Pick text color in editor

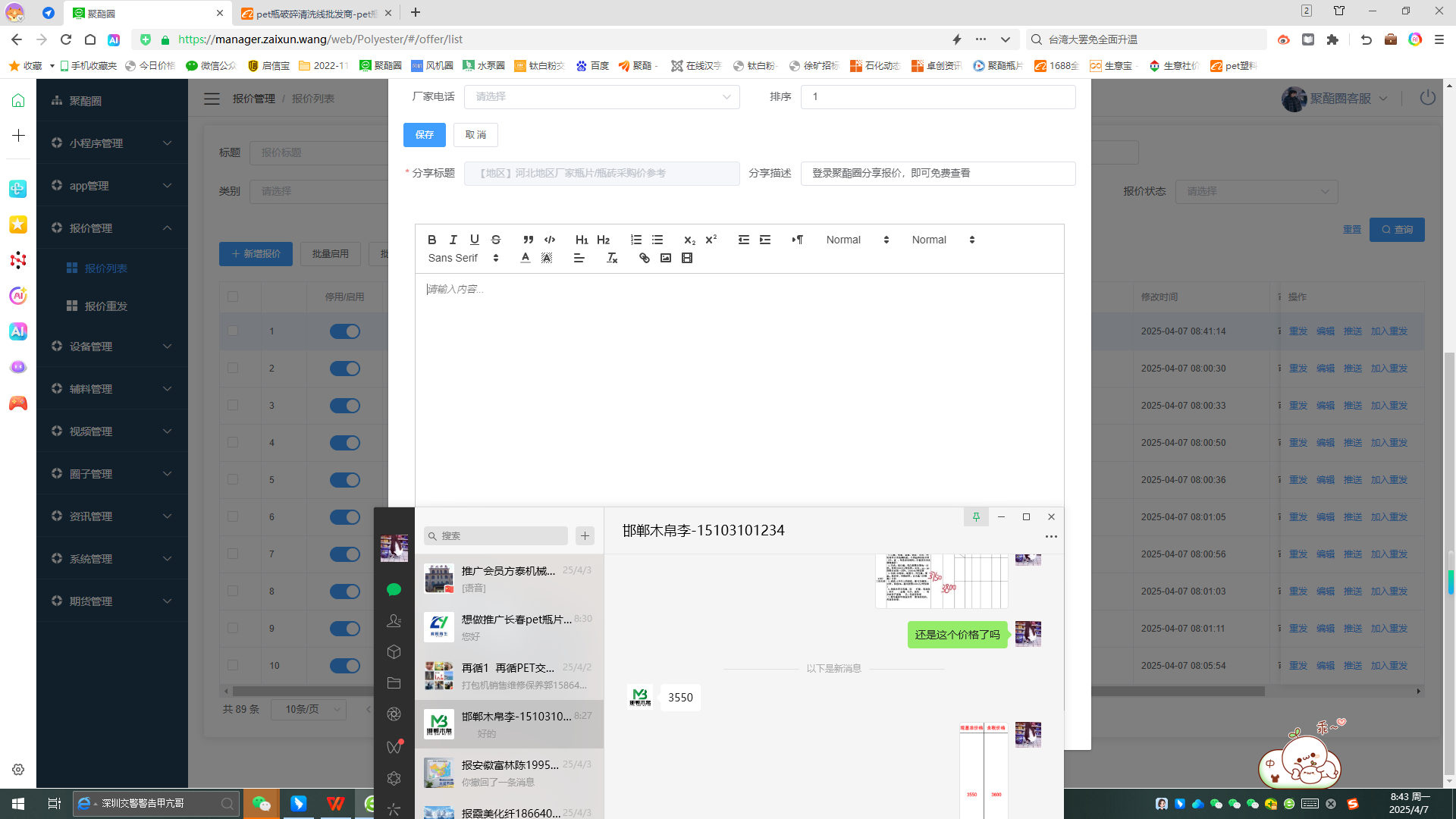pos(525,259)
